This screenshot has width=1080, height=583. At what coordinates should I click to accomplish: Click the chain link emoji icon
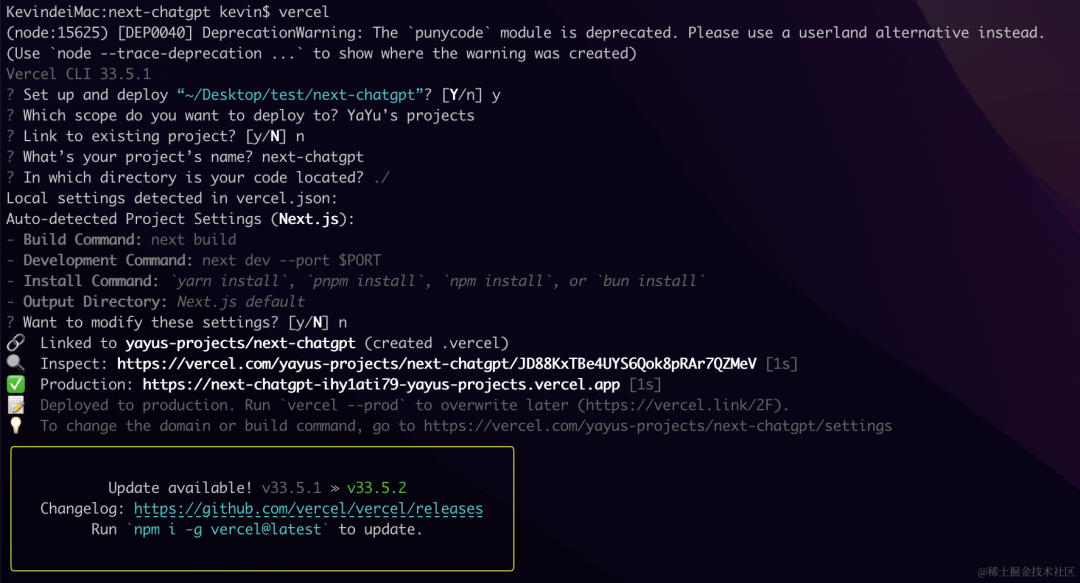click(16, 342)
